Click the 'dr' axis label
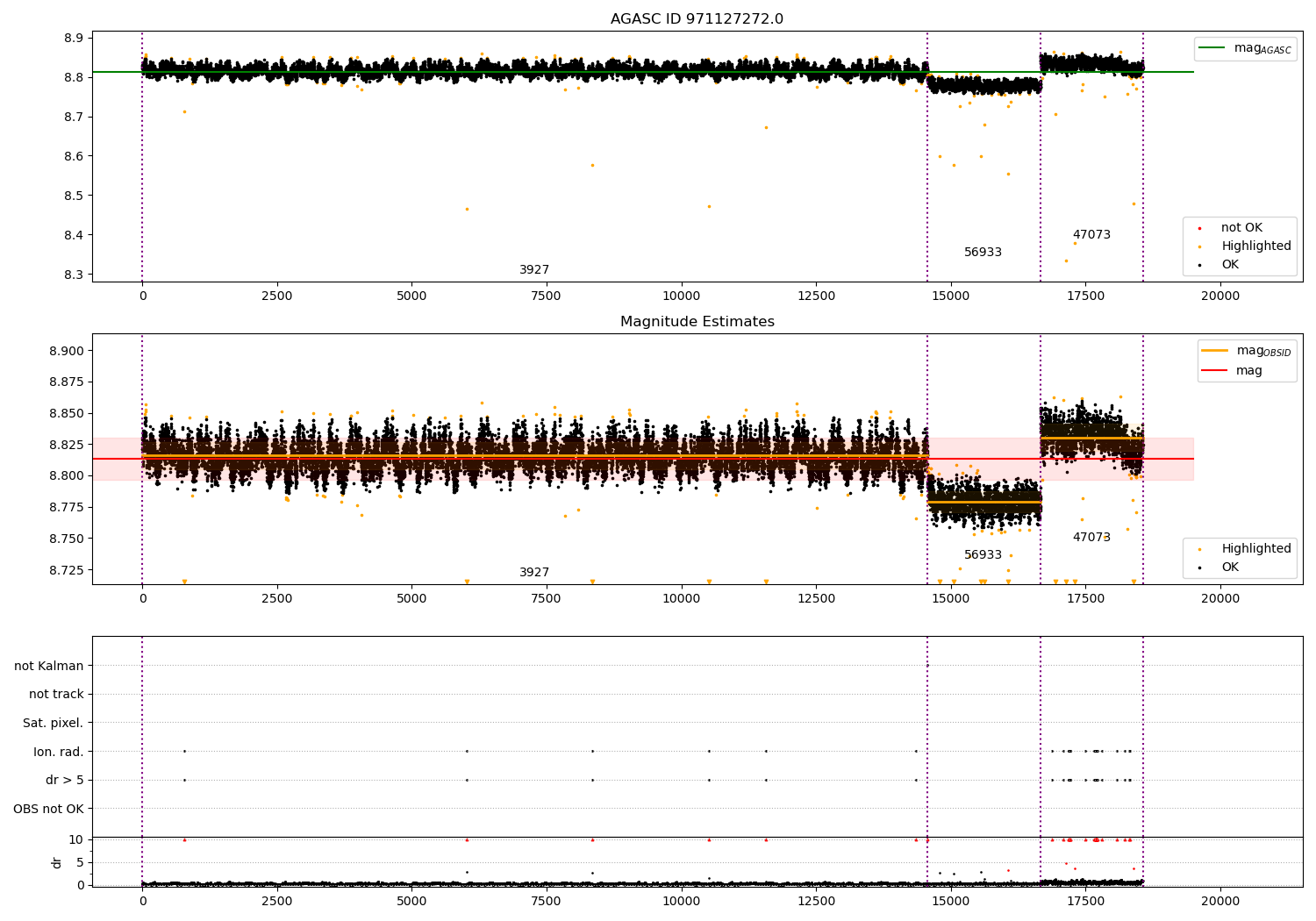The image size is (1316, 921). [x=57, y=862]
